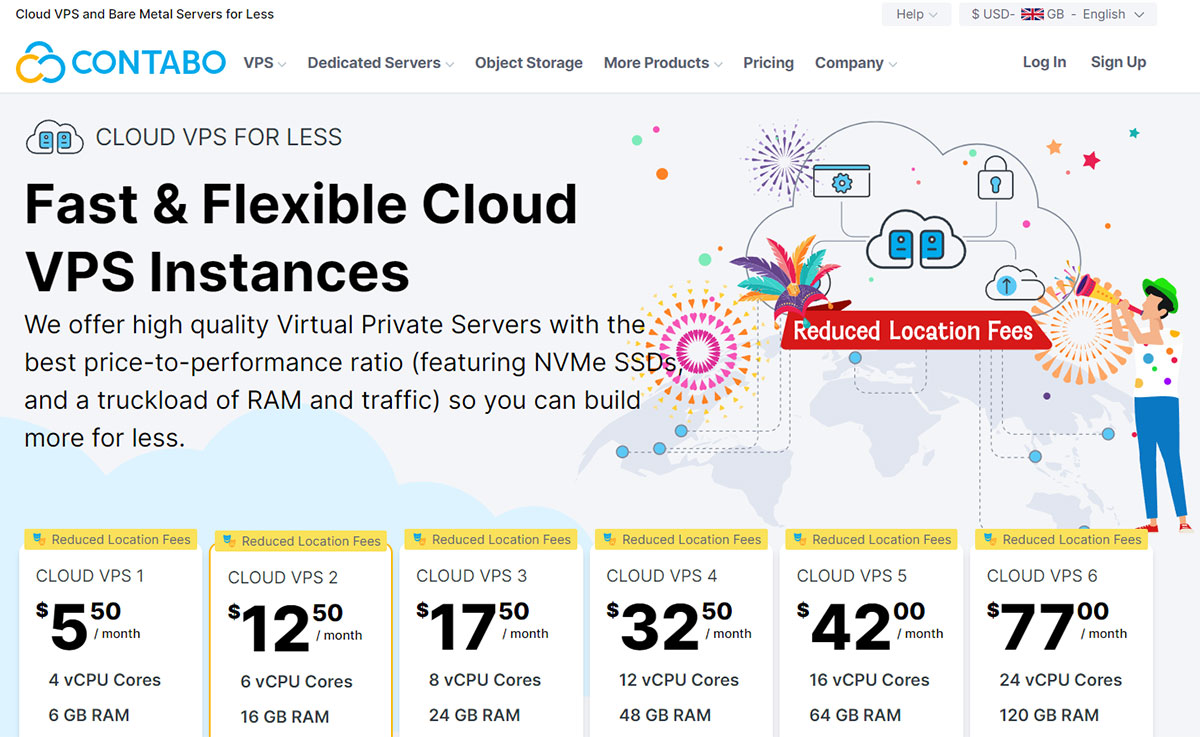The height and width of the screenshot is (737, 1200).
Task: Click the gear settings window icon in illustration
Action: click(841, 181)
